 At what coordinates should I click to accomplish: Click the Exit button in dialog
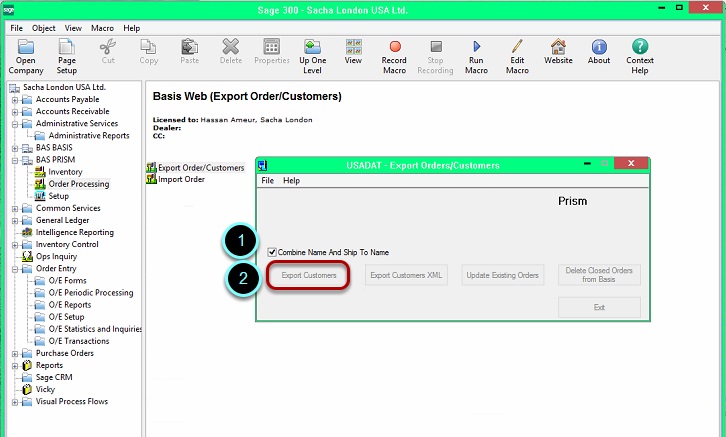(599, 307)
